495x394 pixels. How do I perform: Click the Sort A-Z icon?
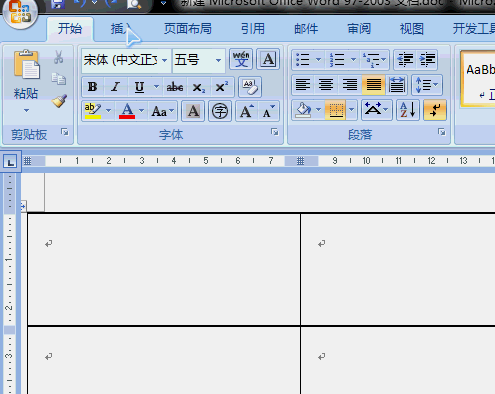pyautogui.click(x=408, y=110)
